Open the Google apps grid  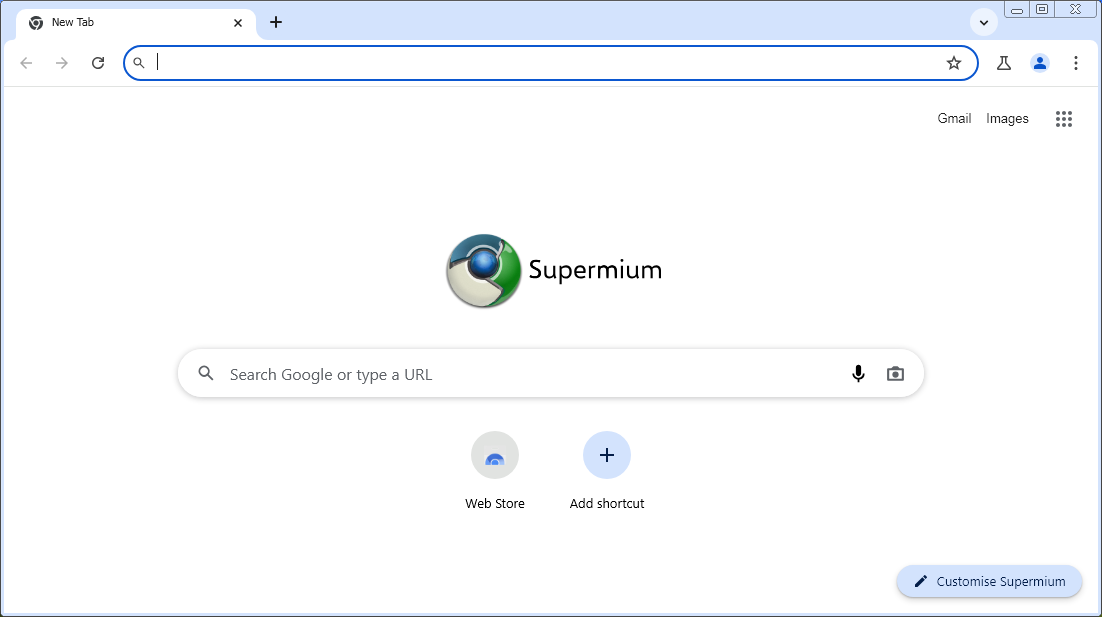click(x=1064, y=119)
